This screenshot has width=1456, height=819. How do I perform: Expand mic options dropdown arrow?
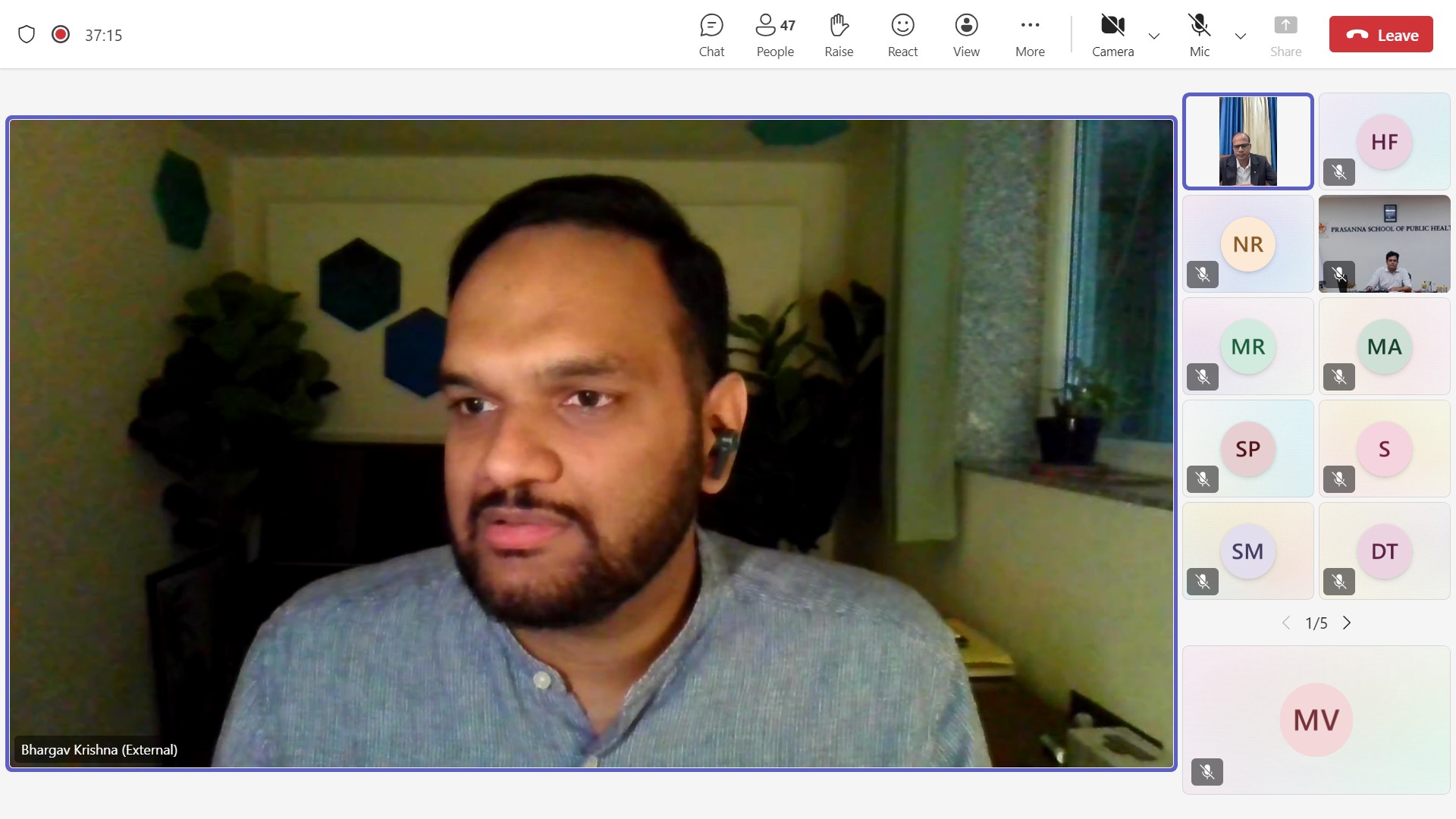[1241, 36]
